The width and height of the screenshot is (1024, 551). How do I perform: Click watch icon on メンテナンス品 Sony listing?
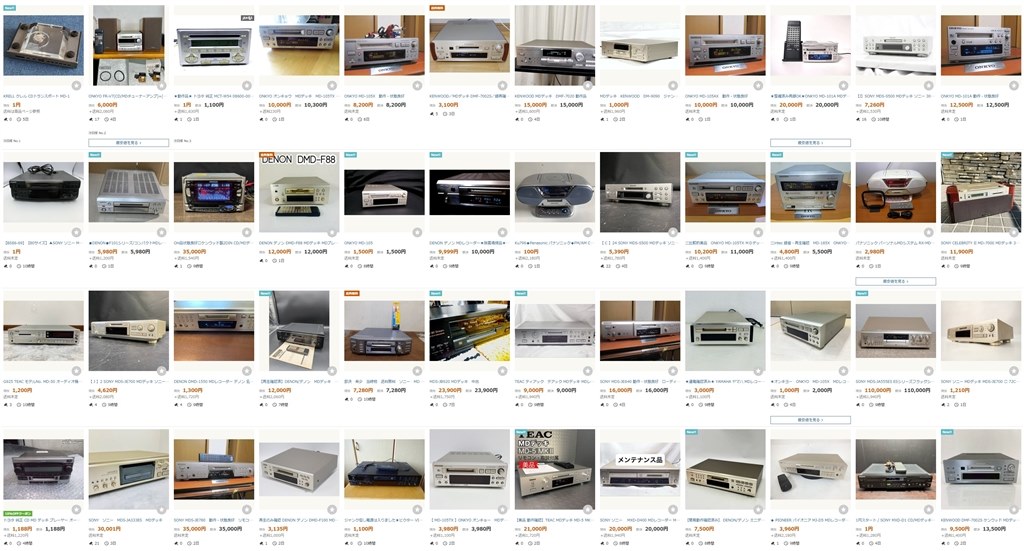(673, 509)
